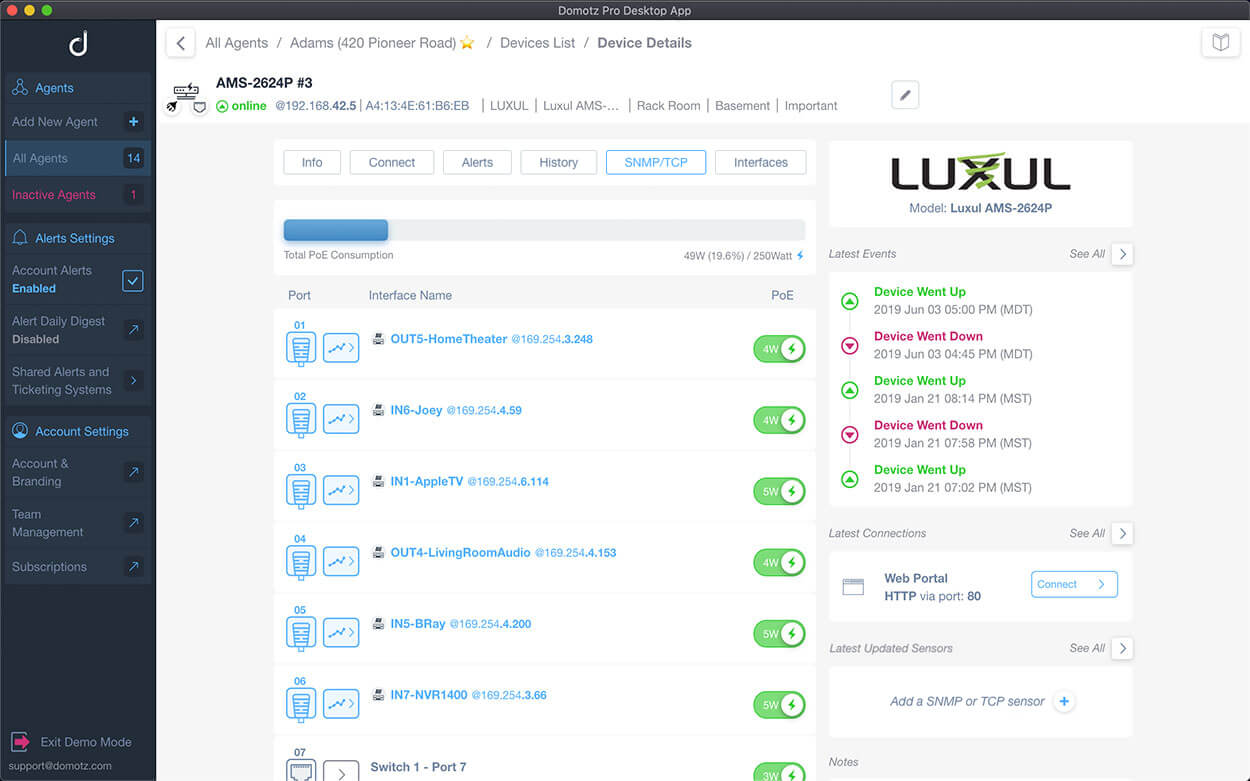Expand Latest Updated Sensors via See All arrow

pos(1121,648)
